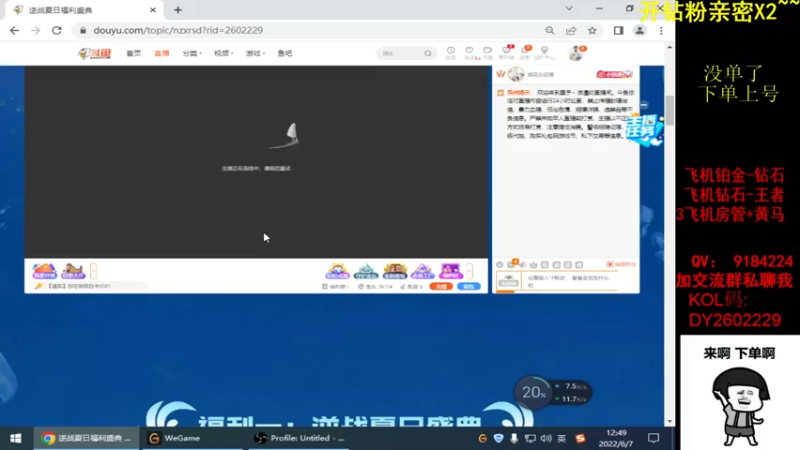Open the Windows notification center
The image size is (800, 450).
[654, 438]
